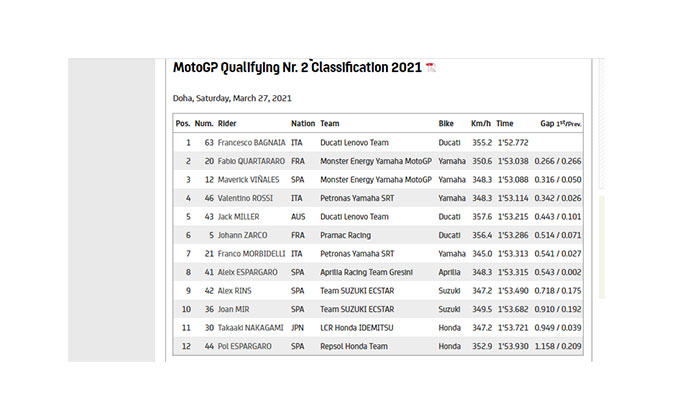Click Valentino ROSSI in the table
700x400 pixels.
click(x=245, y=198)
